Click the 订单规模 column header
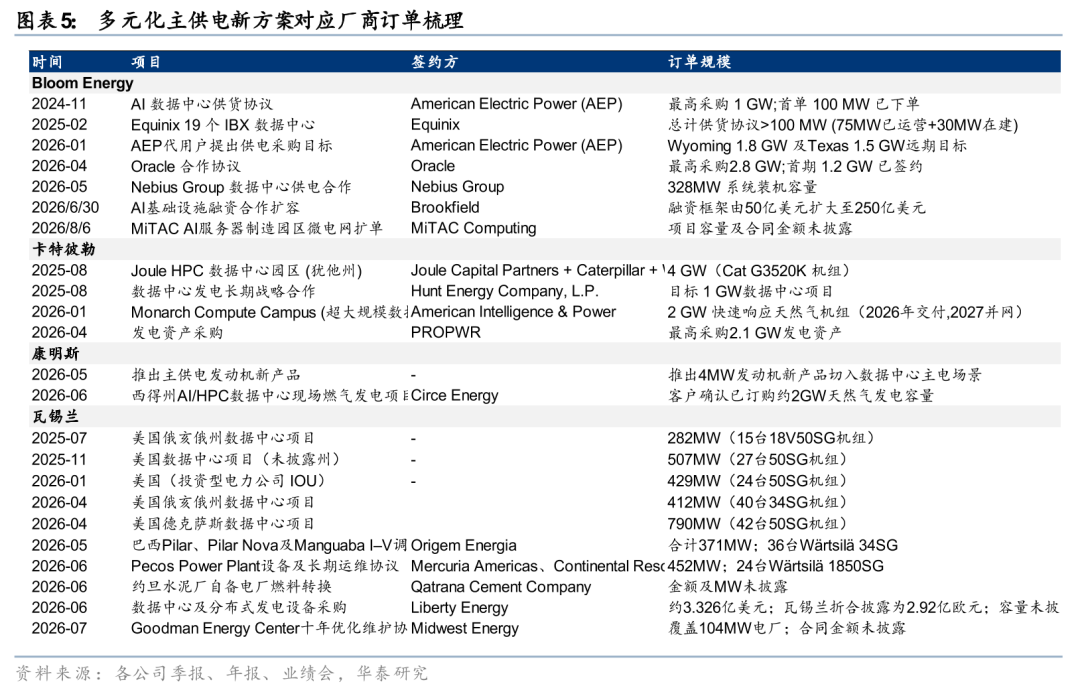This screenshot has height=690, width=1080. point(699,62)
